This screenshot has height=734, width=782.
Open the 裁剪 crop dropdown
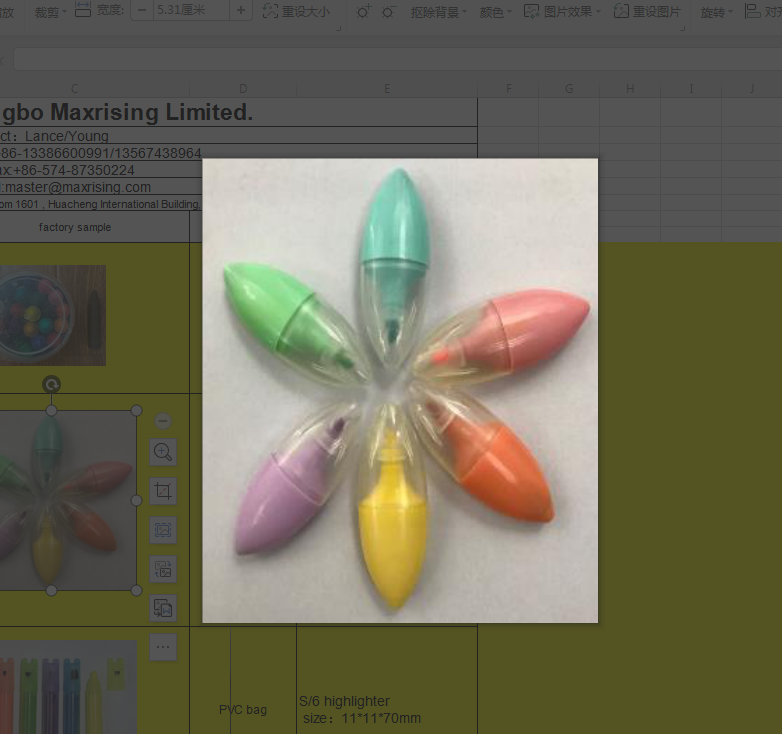(x=51, y=12)
